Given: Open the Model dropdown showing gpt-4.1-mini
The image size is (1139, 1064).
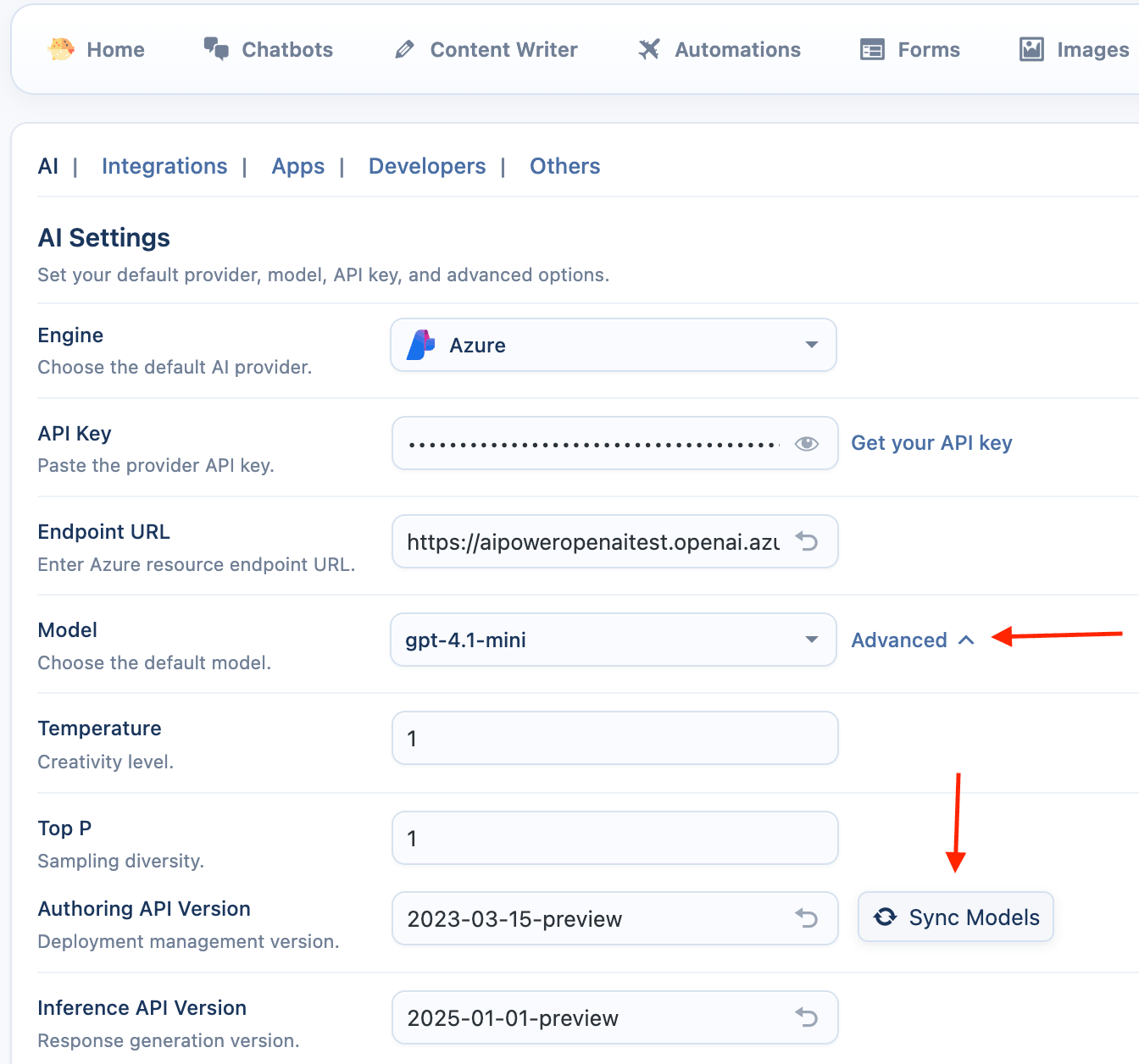Looking at the screenshot, I should pyautogui.click(x=613, y=640).
